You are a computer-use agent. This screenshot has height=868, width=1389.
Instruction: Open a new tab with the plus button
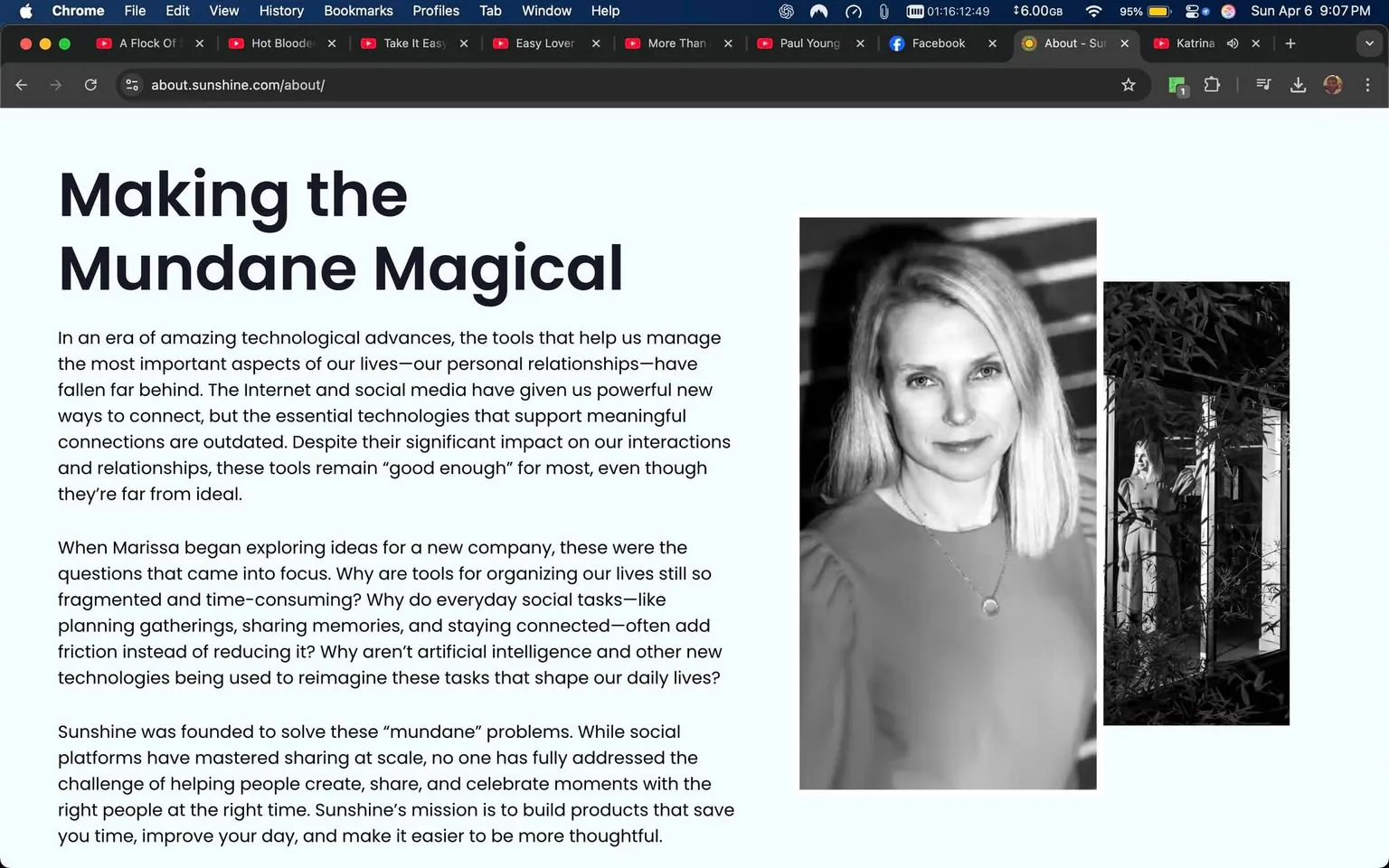coord(1290,42)
